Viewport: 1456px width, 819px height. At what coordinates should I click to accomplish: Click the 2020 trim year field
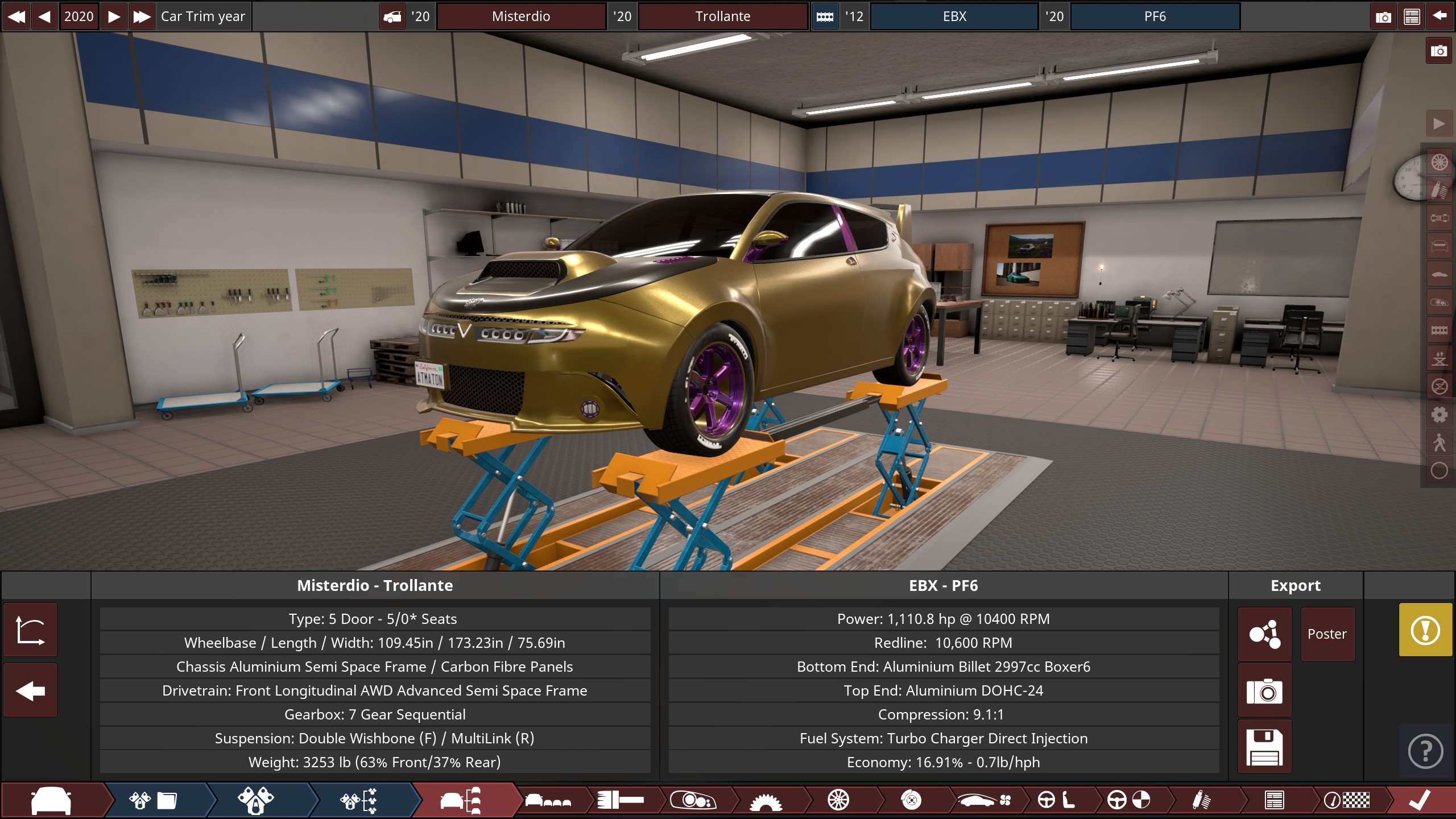tap(78, 16)
